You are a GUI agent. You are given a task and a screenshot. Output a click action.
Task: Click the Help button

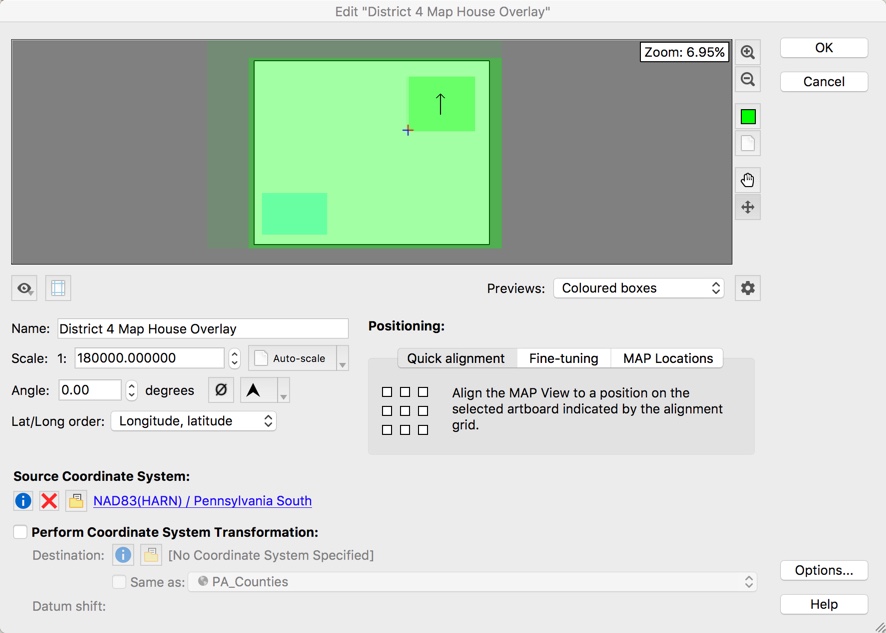click(824, 605)
